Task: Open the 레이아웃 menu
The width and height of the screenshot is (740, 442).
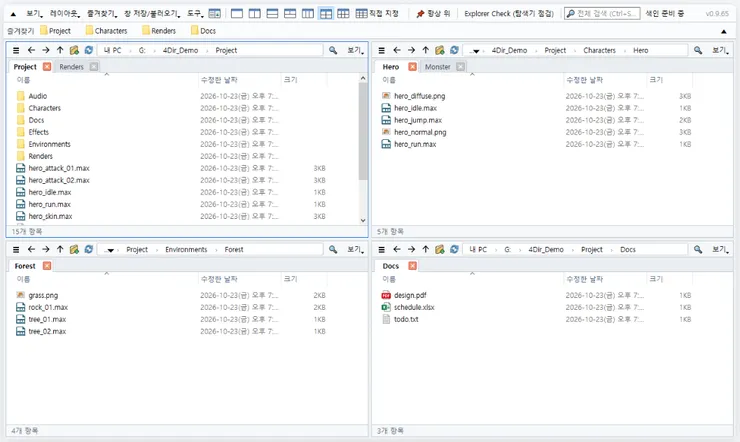Action: [x=65, y=13]
